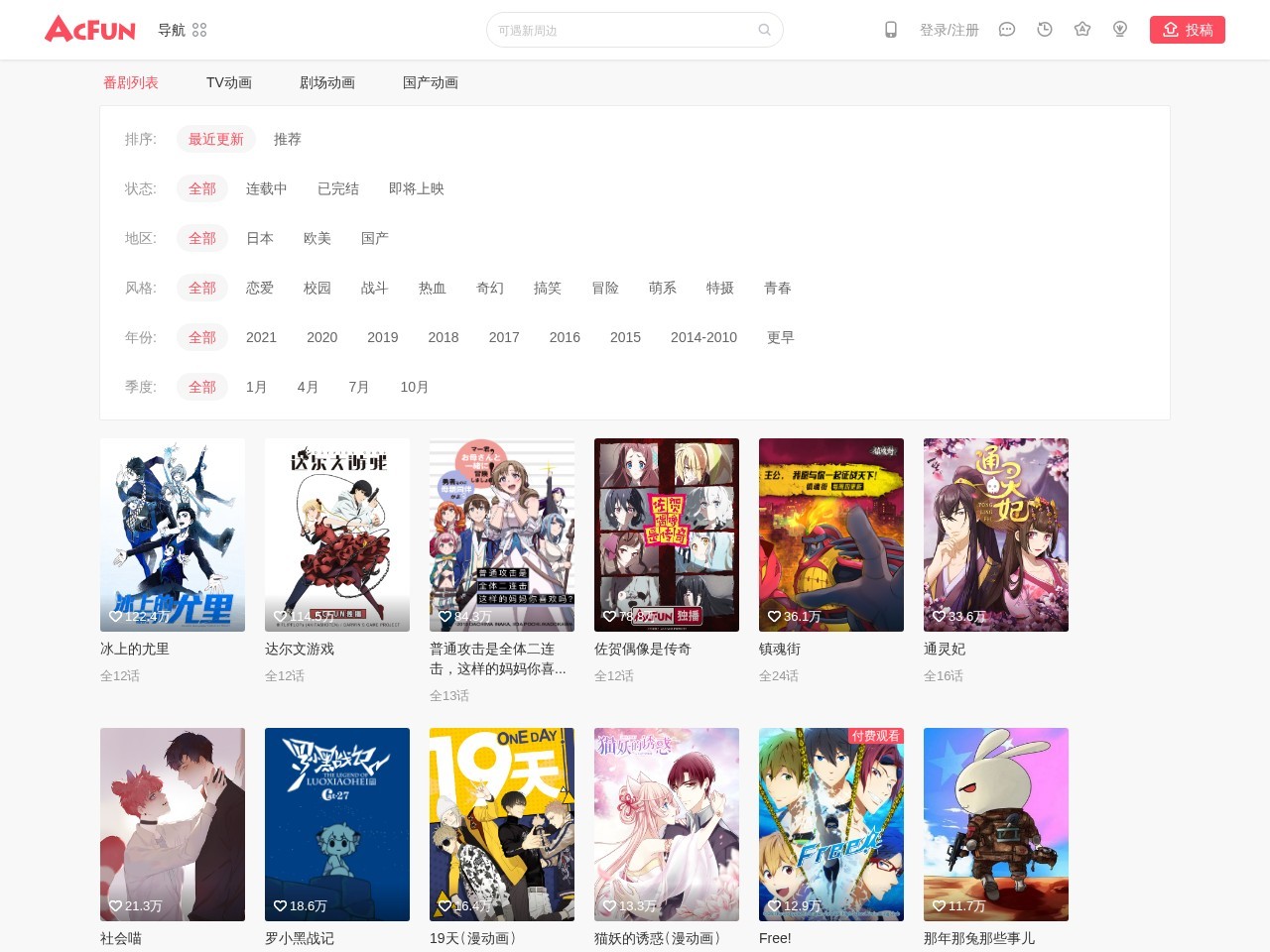Image resolution: width=1270 pixels, height=952 pixels.
Task: Click the search magnifier icon
Action: [764, 30]
